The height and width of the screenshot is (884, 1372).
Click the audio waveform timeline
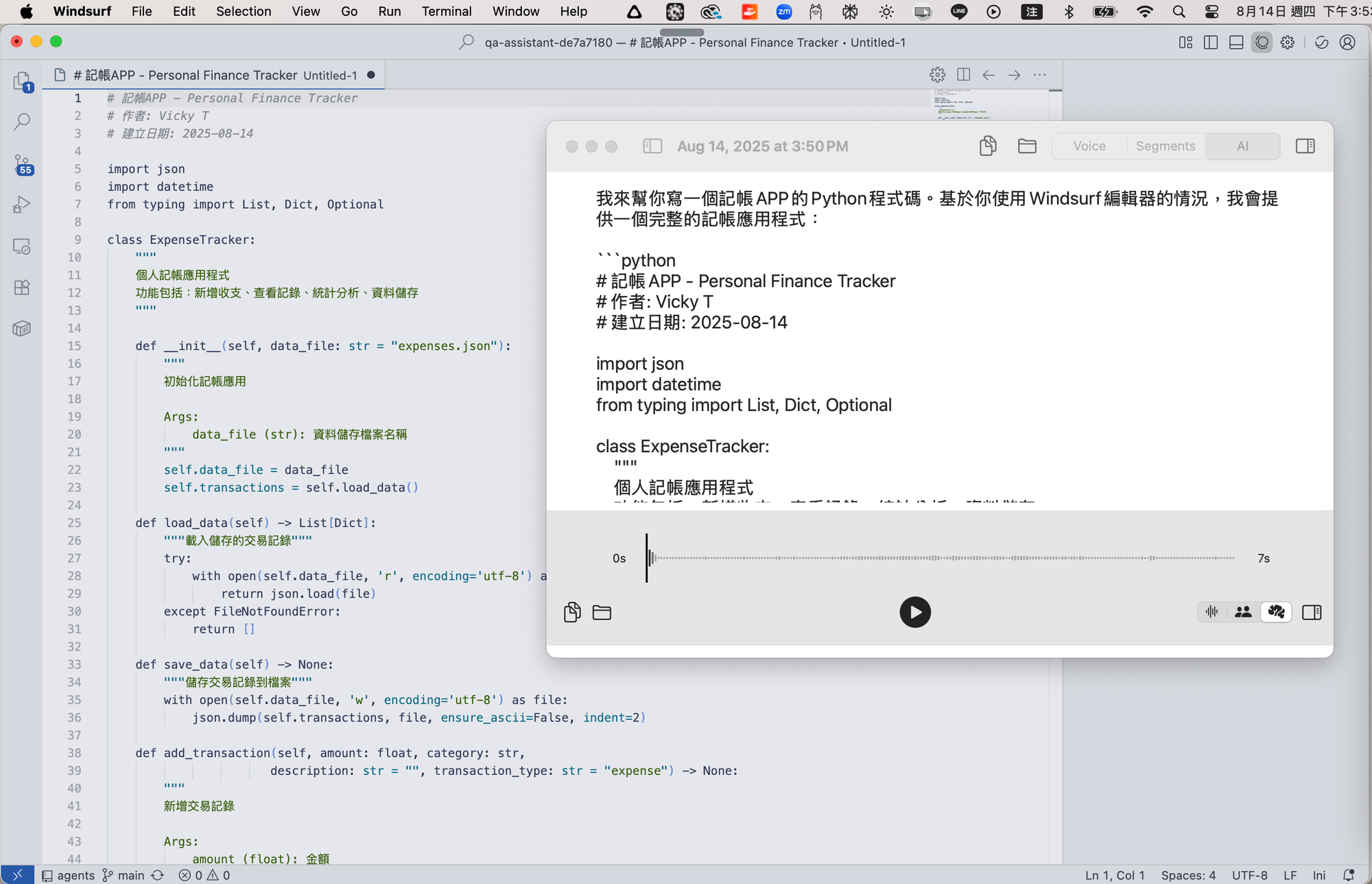pos(941,558)
